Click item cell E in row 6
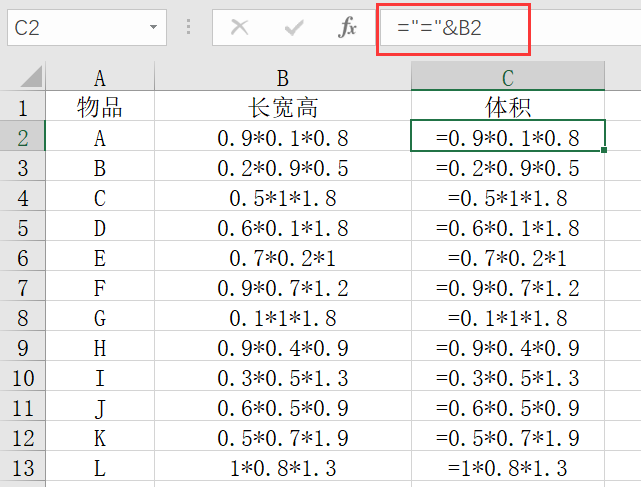Screen dimensions: 641x487 click(x=100, y=256)
